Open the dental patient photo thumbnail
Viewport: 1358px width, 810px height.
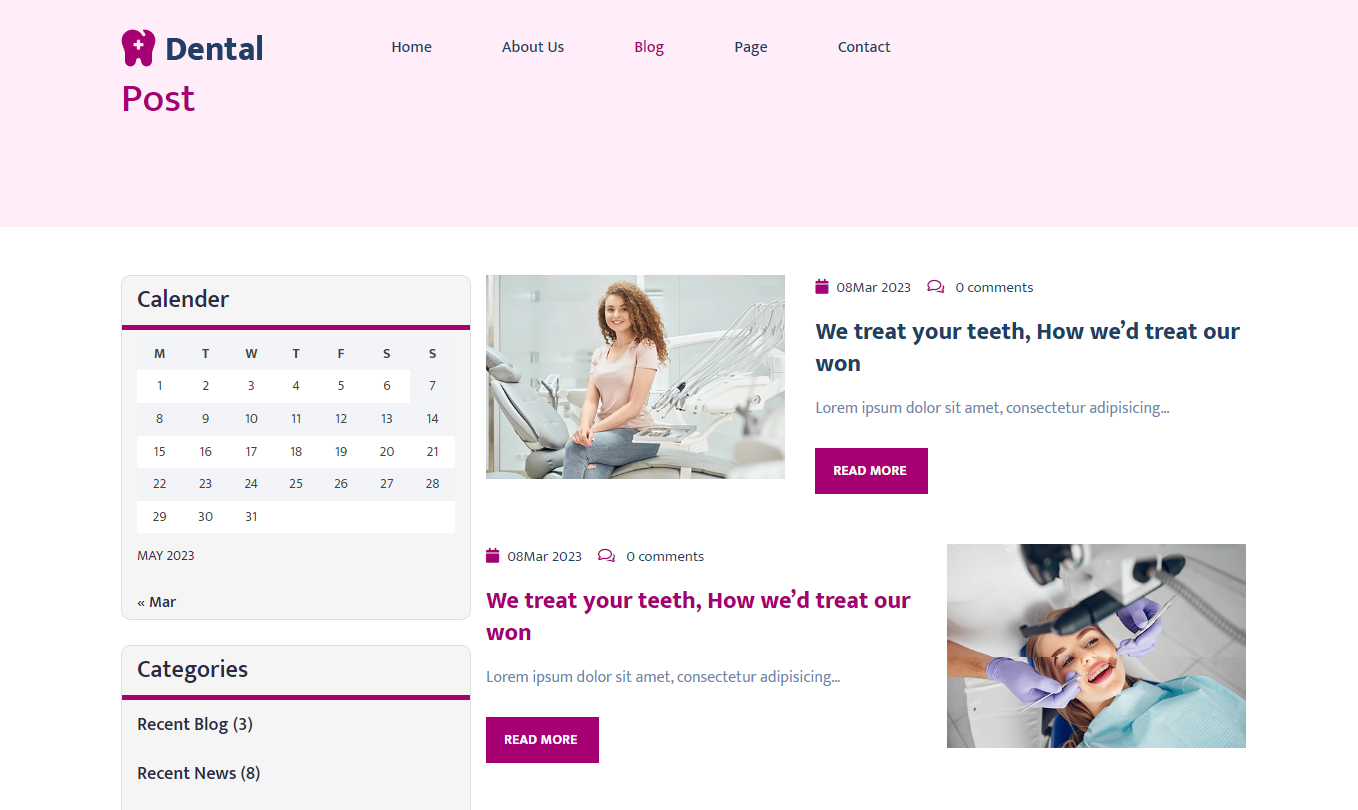pyautogui.click(x=1096, y=646)
